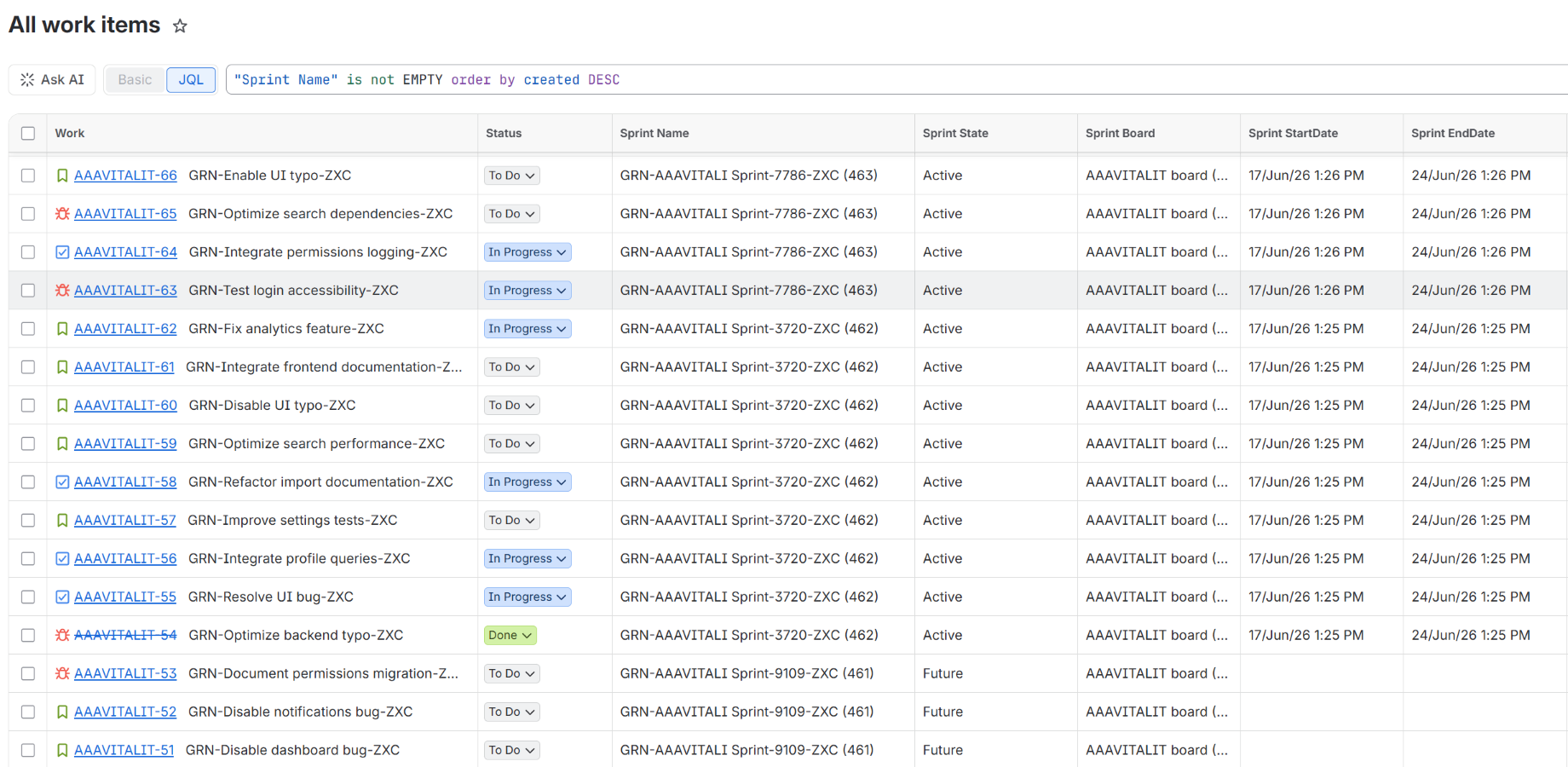
Task: Click the Ask AI sparkle icon
Action: [27, 79]
